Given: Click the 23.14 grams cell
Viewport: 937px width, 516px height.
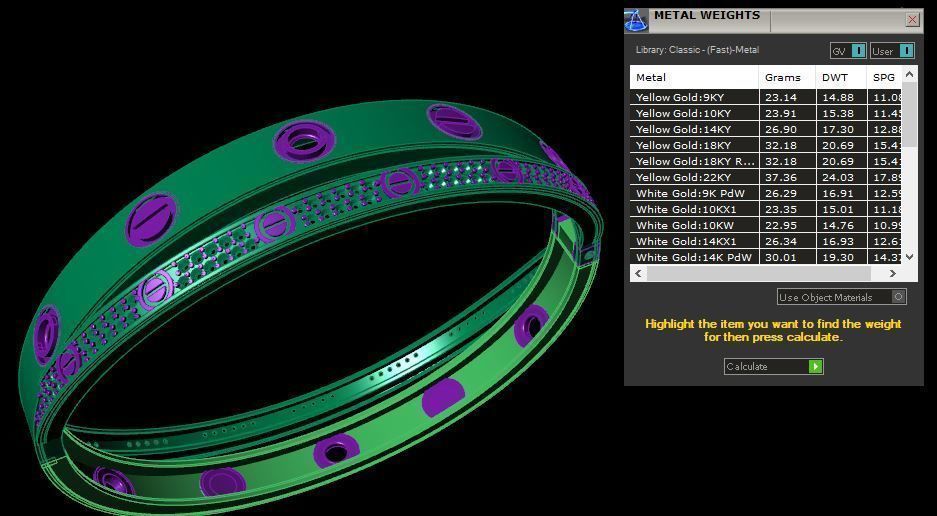Looking at the screenshot, I should click(788, 97).
